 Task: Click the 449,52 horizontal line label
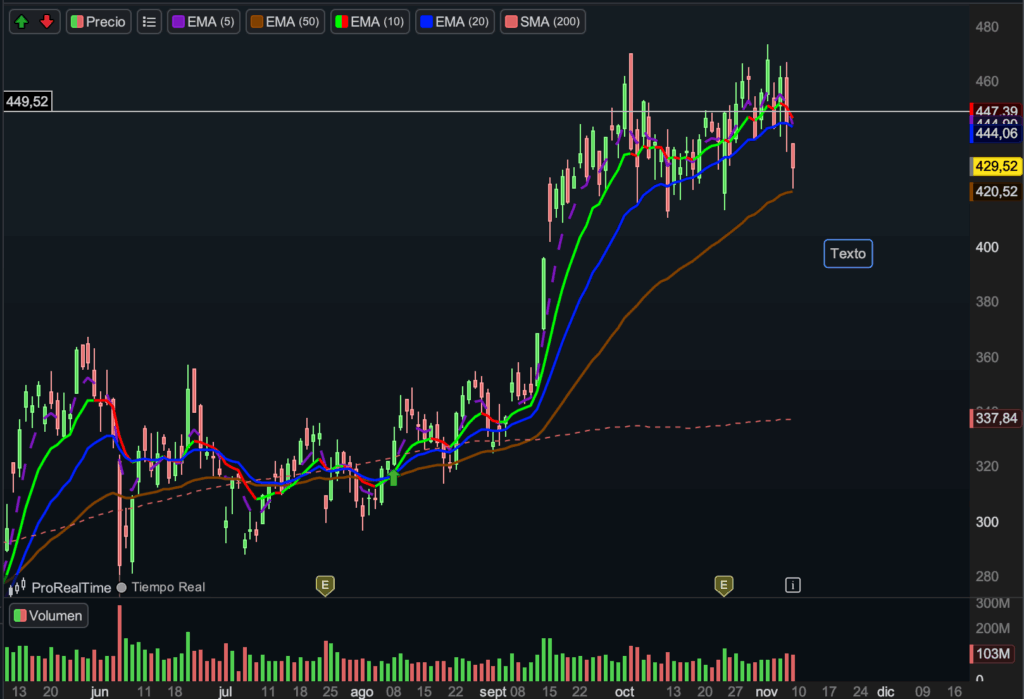click(27, 101)
